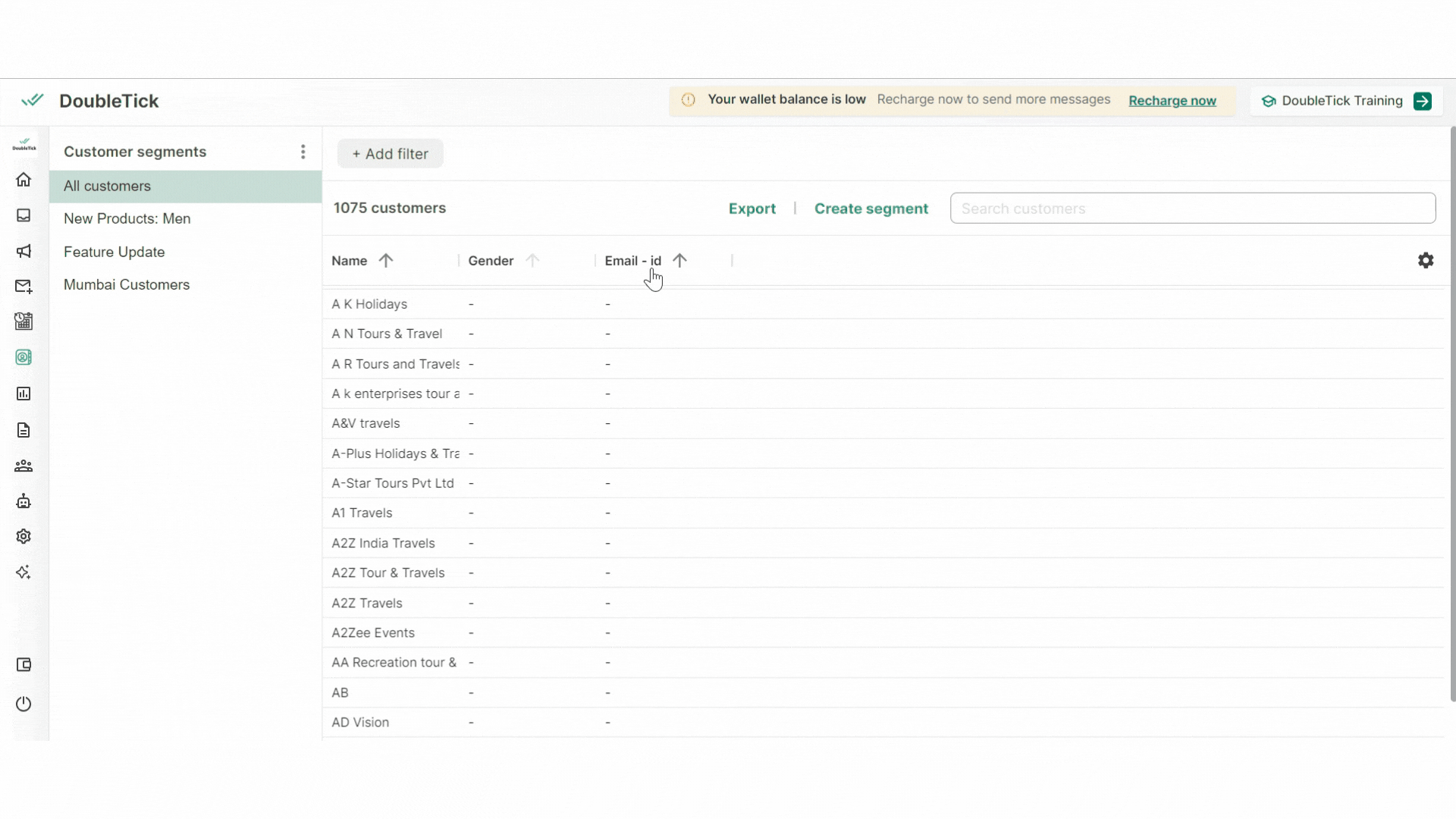Image resolution: width=1456 pixels, height=819 pixels.
Task: Open table column settings gear
Action: point(1426,260)
